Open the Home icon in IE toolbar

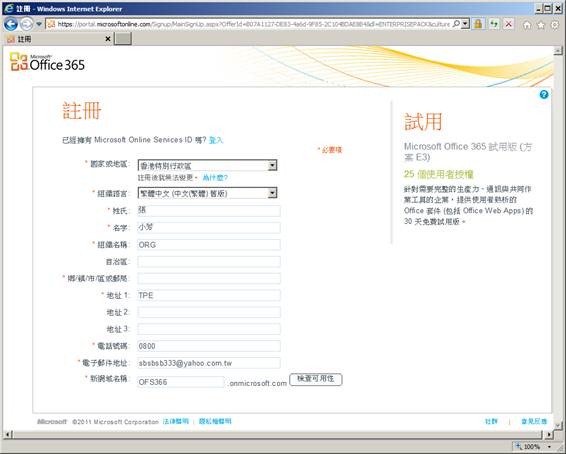point(527,25)
